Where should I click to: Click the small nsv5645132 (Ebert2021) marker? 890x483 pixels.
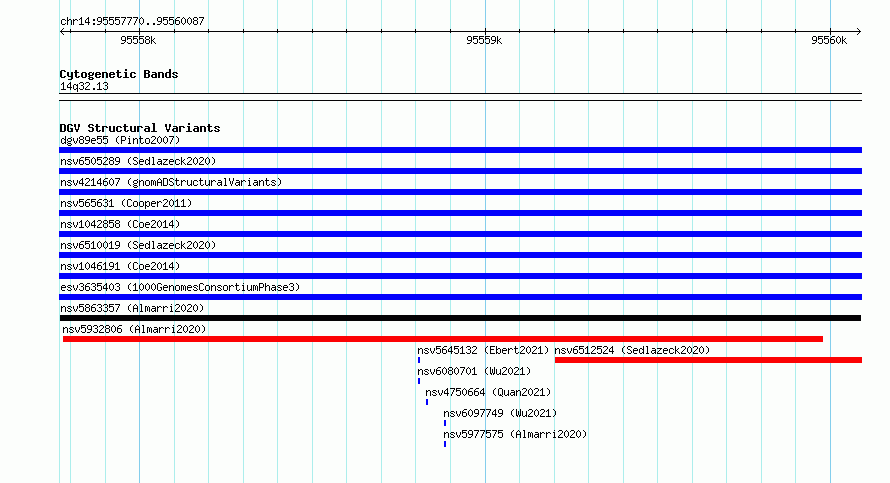tap(419, 360)
